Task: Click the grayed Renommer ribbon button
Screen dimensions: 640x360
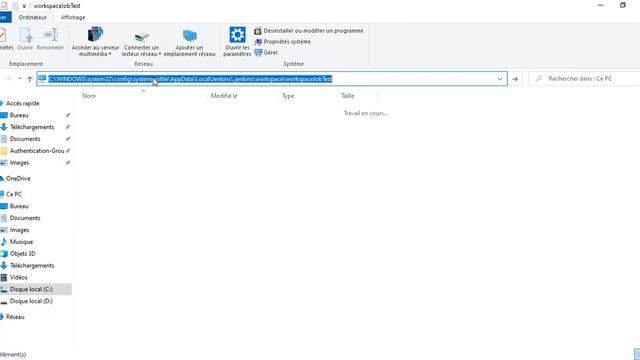Action: [x=50, y=40]
